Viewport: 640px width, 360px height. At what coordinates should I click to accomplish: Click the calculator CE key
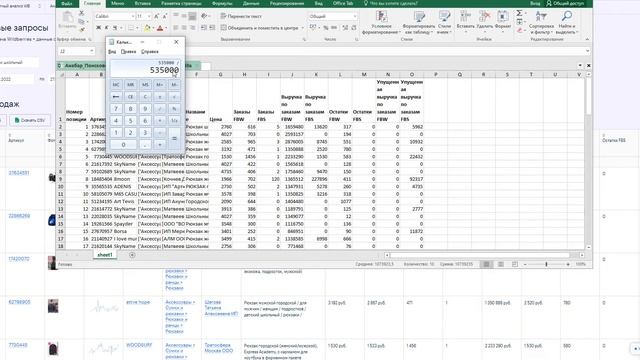coord(131,97)
